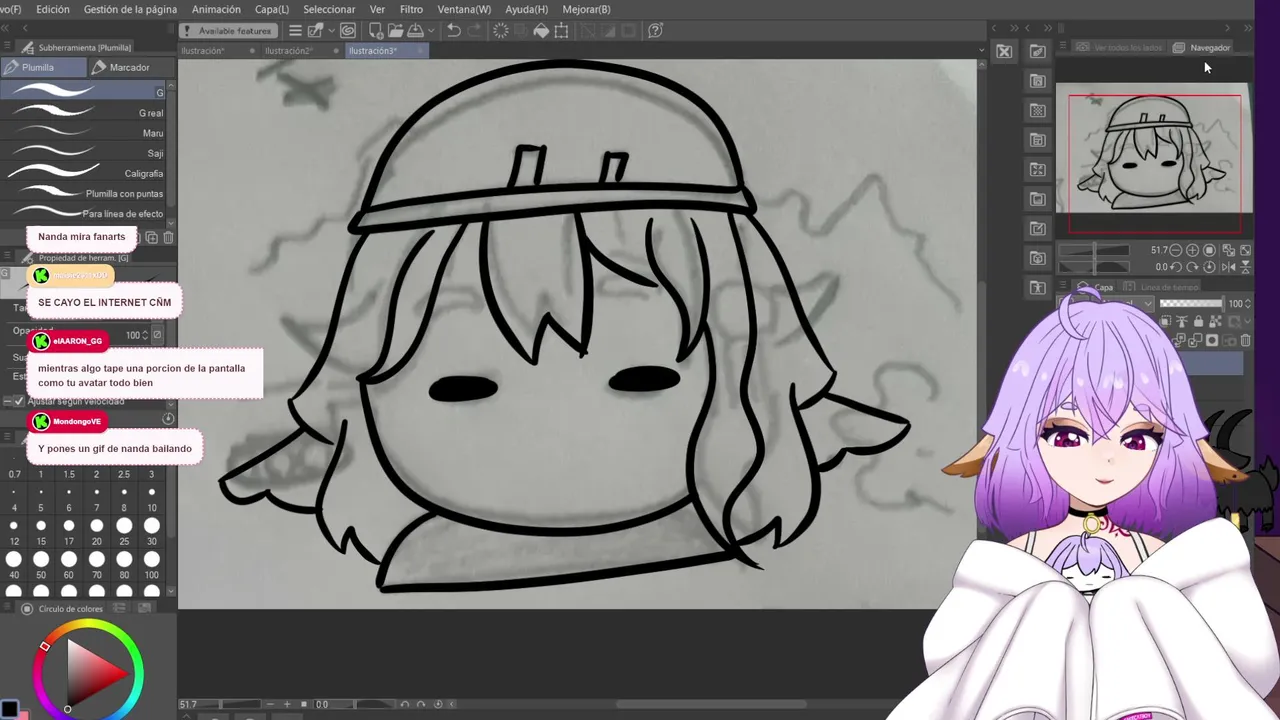Click the Navigator flip vertical icon
The width and height of the screenshot is (1280, 720).
coord(1245,267)
